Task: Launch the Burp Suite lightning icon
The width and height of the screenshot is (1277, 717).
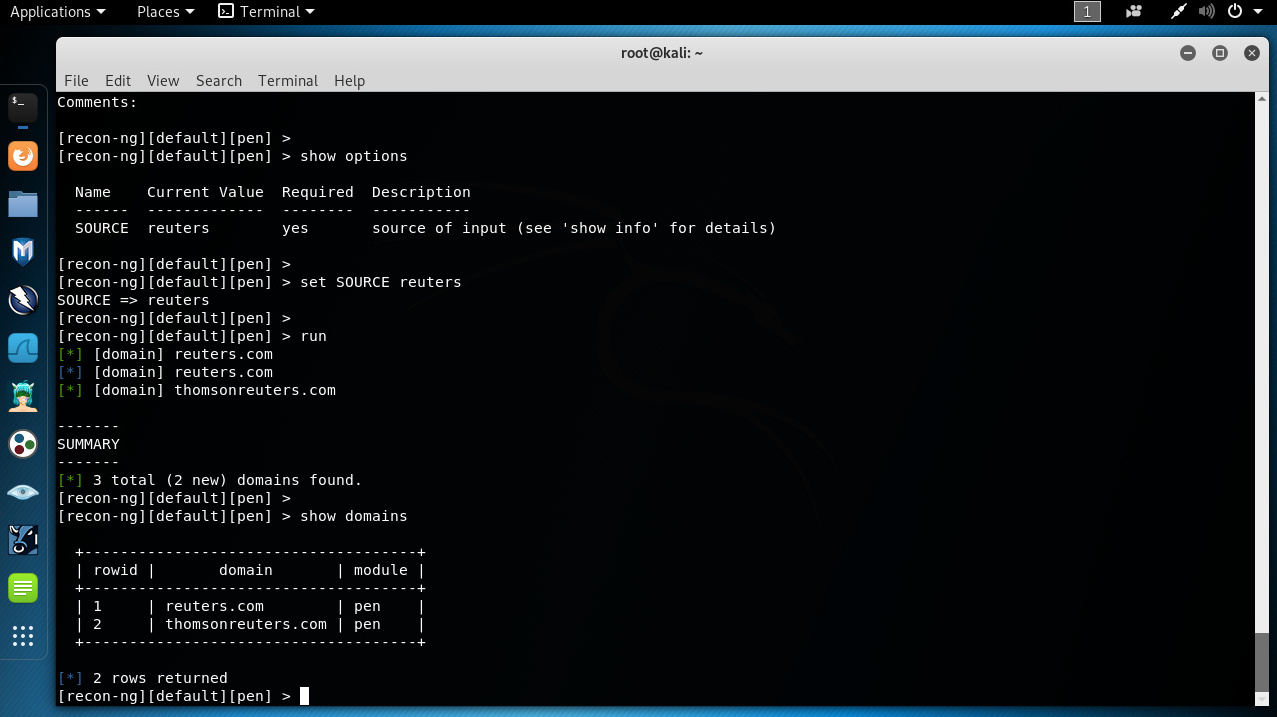Action: point(22,299)
